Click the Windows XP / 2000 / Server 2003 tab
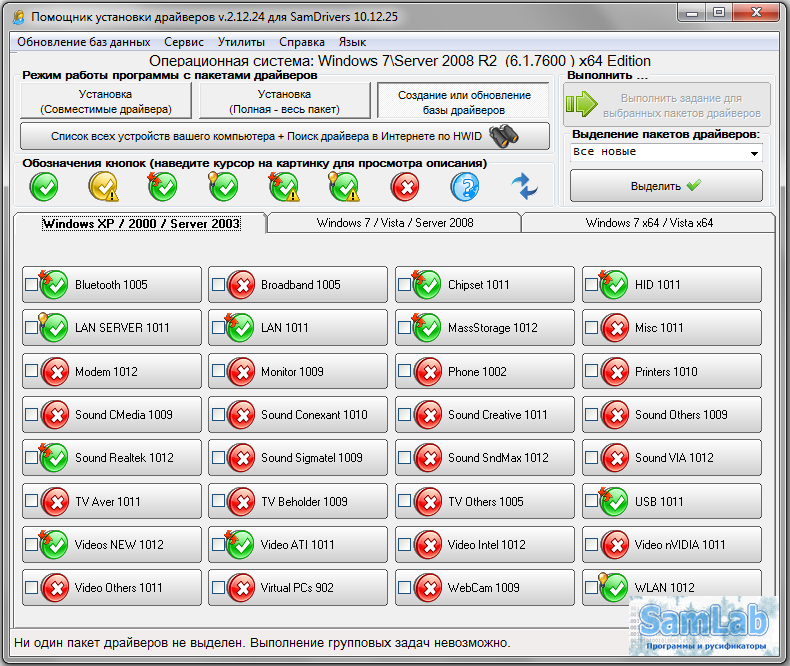Image resolution: width=790 pixels, height=666 pixels. click(141, 223)
